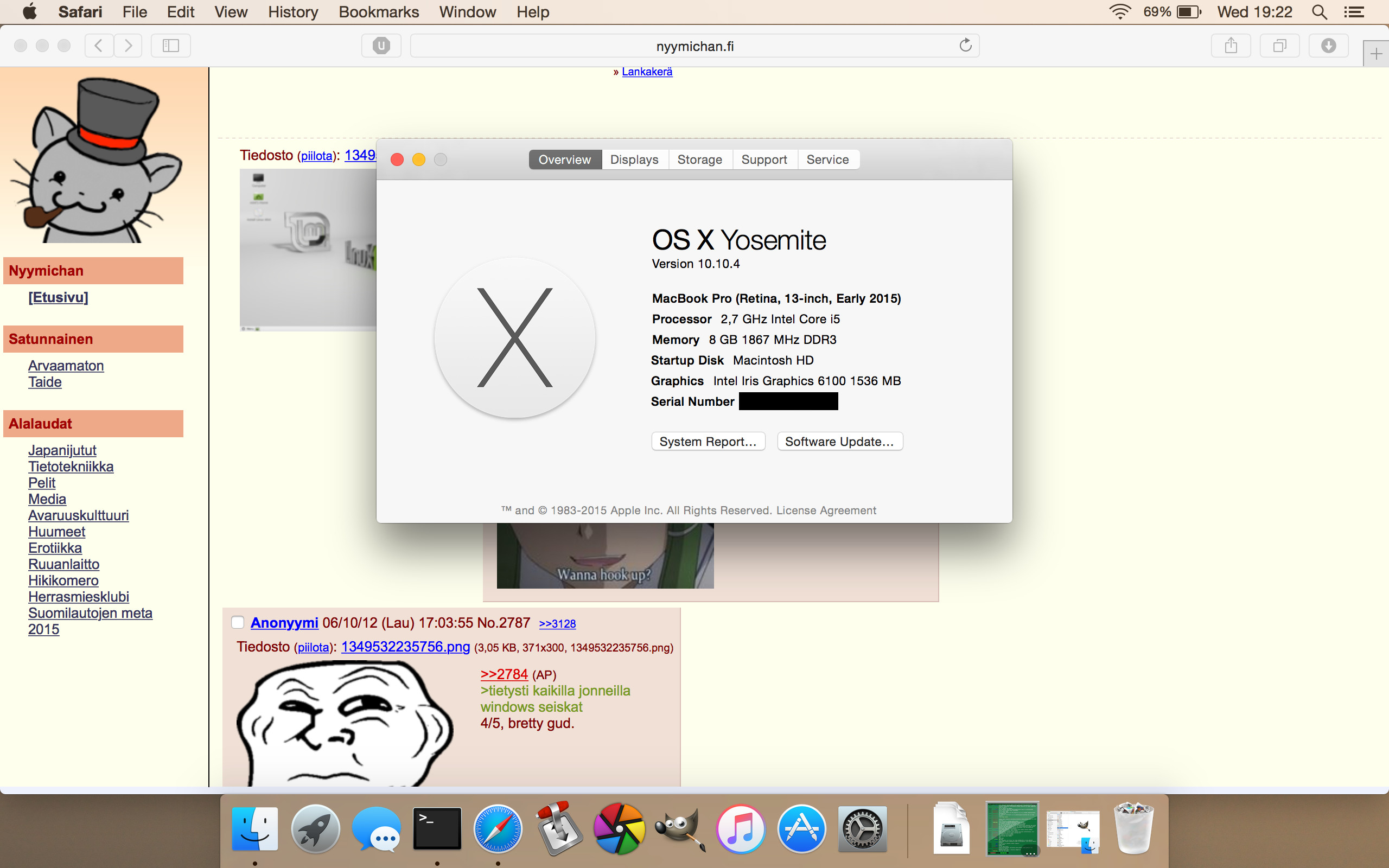Click the System Report... button
Viewport: 1389px width, 868px height.
(708, 442)
